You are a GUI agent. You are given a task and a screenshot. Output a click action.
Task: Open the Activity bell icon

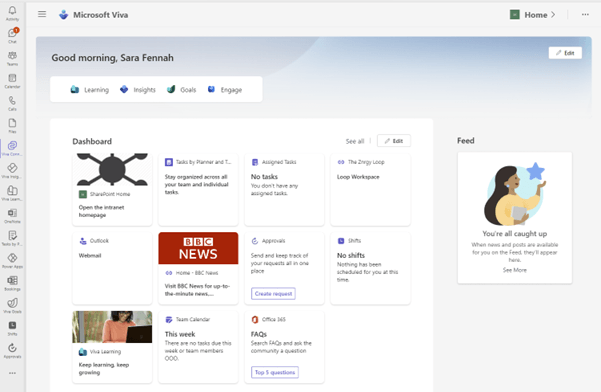coord(12,13)
